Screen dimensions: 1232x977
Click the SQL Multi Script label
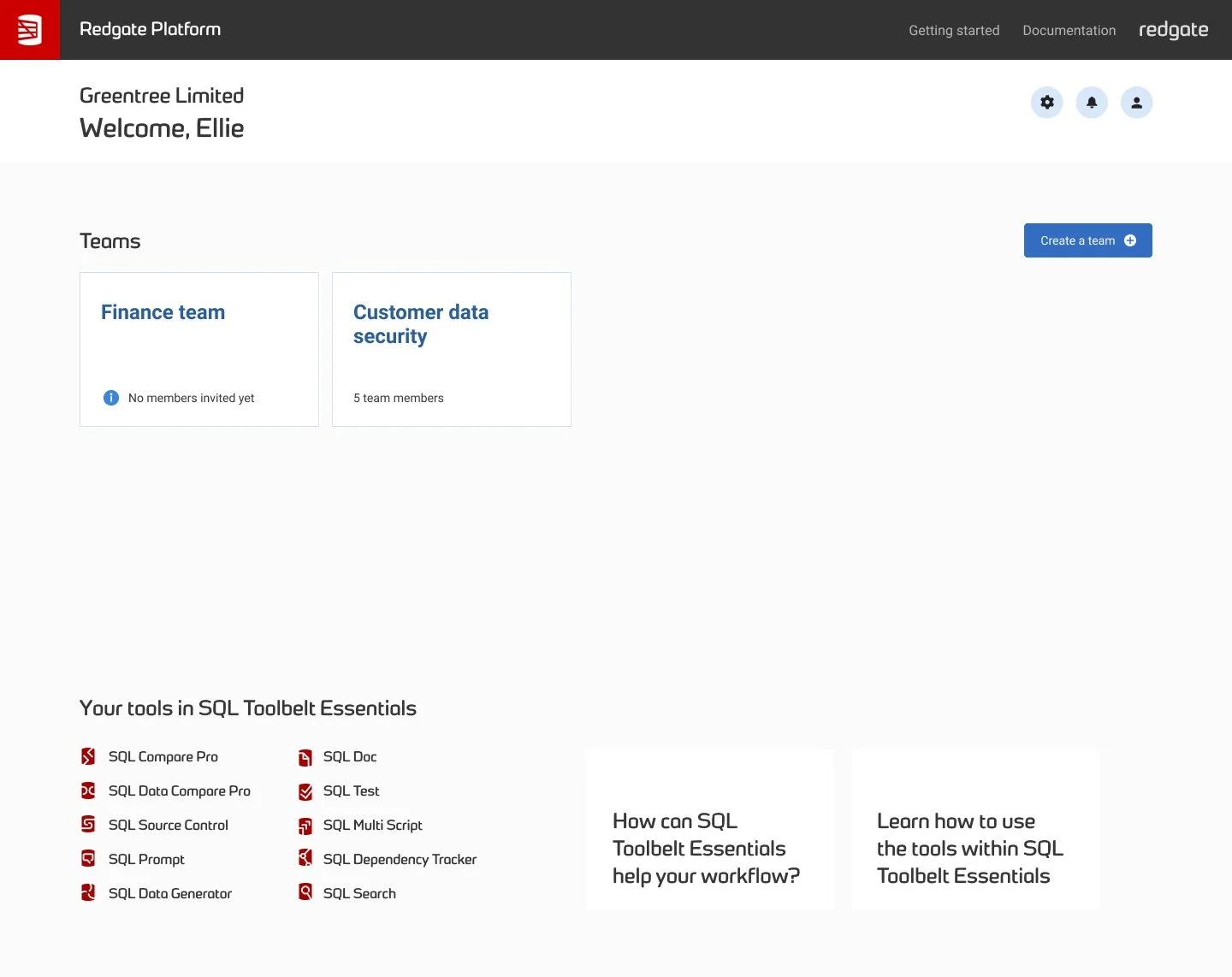tap(373, 825)
